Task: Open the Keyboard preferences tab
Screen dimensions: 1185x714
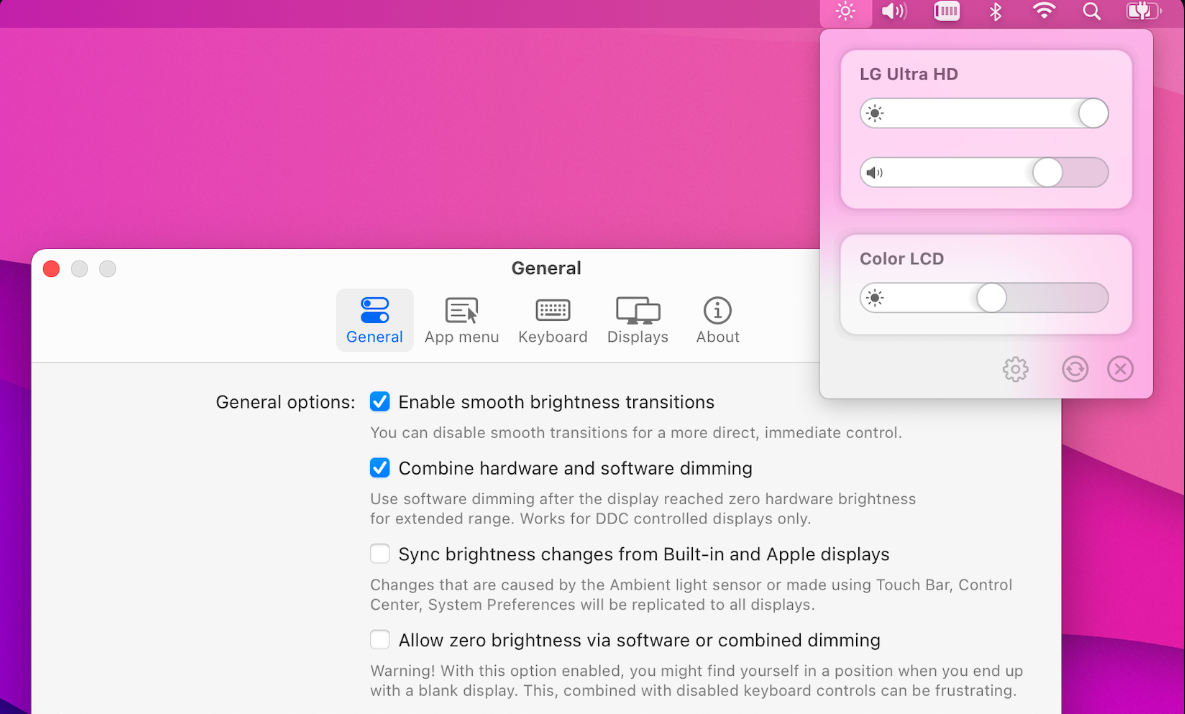Action: click(x=552, y=320)
